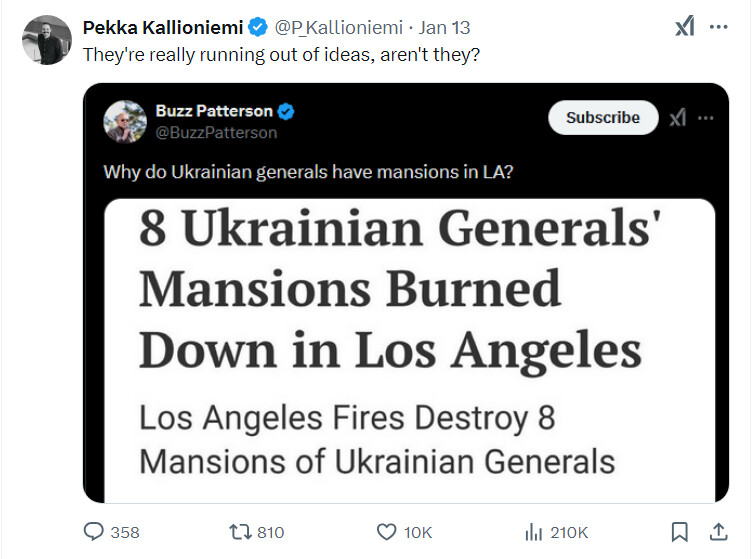Open Grok icon beside Pekka's tweet
The image size is (756, 559).
pyautogui.click(x=685, y=27)
